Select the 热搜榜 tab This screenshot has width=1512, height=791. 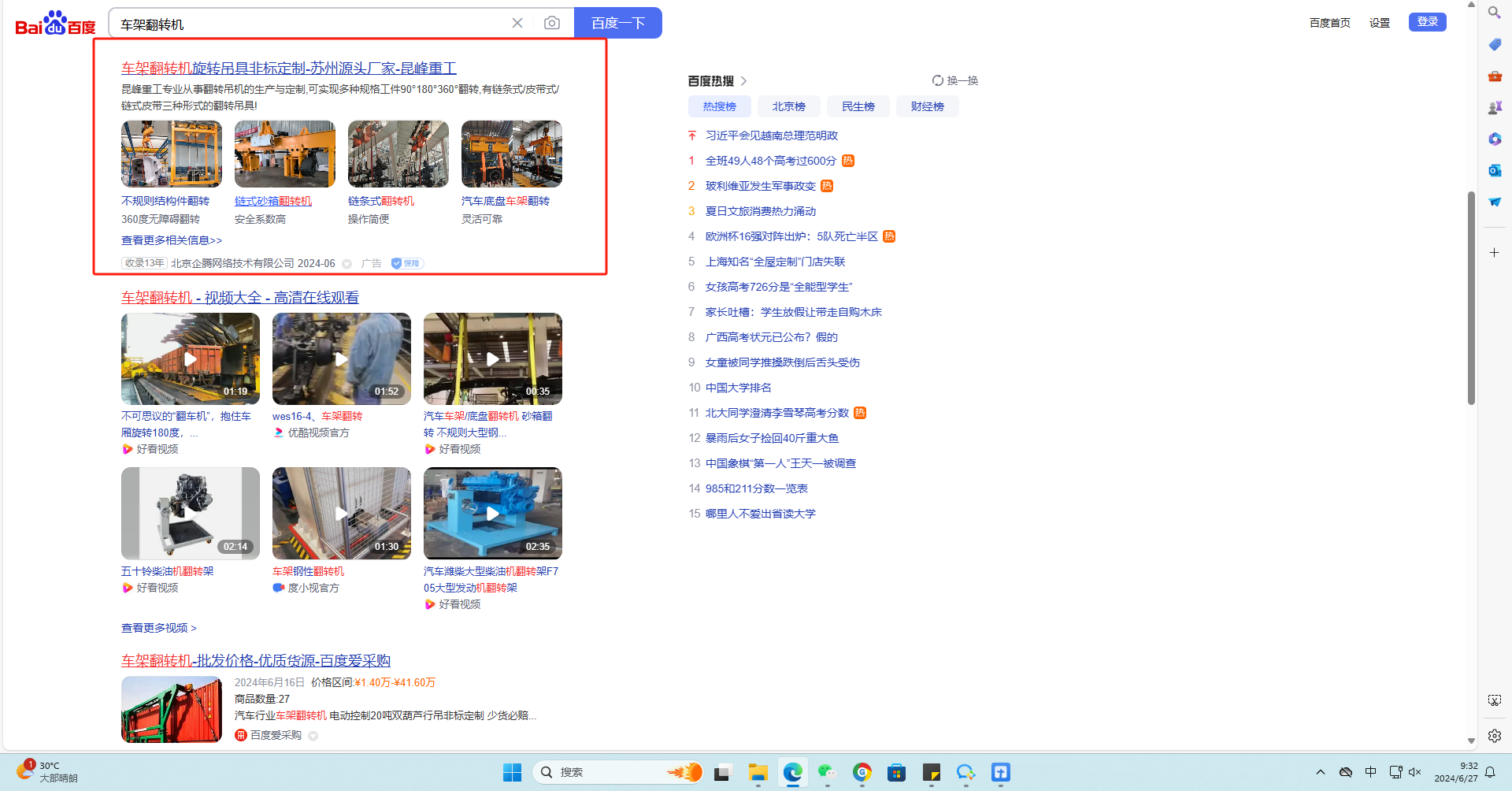coord(720,106)
